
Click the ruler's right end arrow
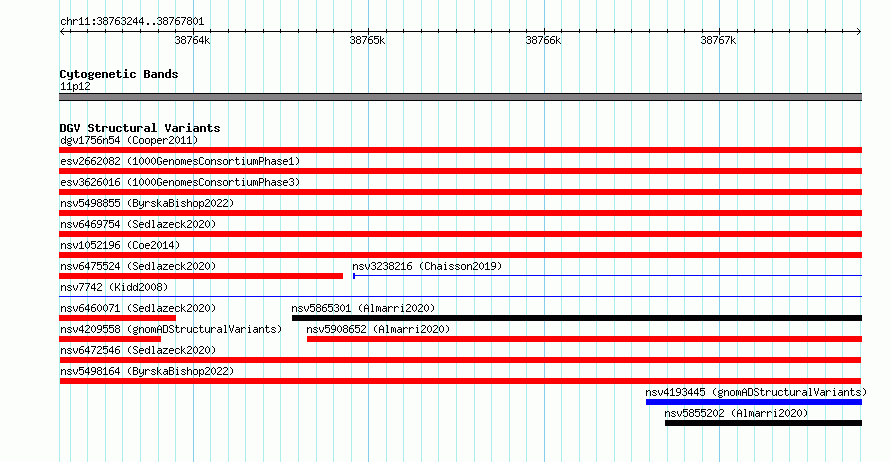click(x=859, y=31)
